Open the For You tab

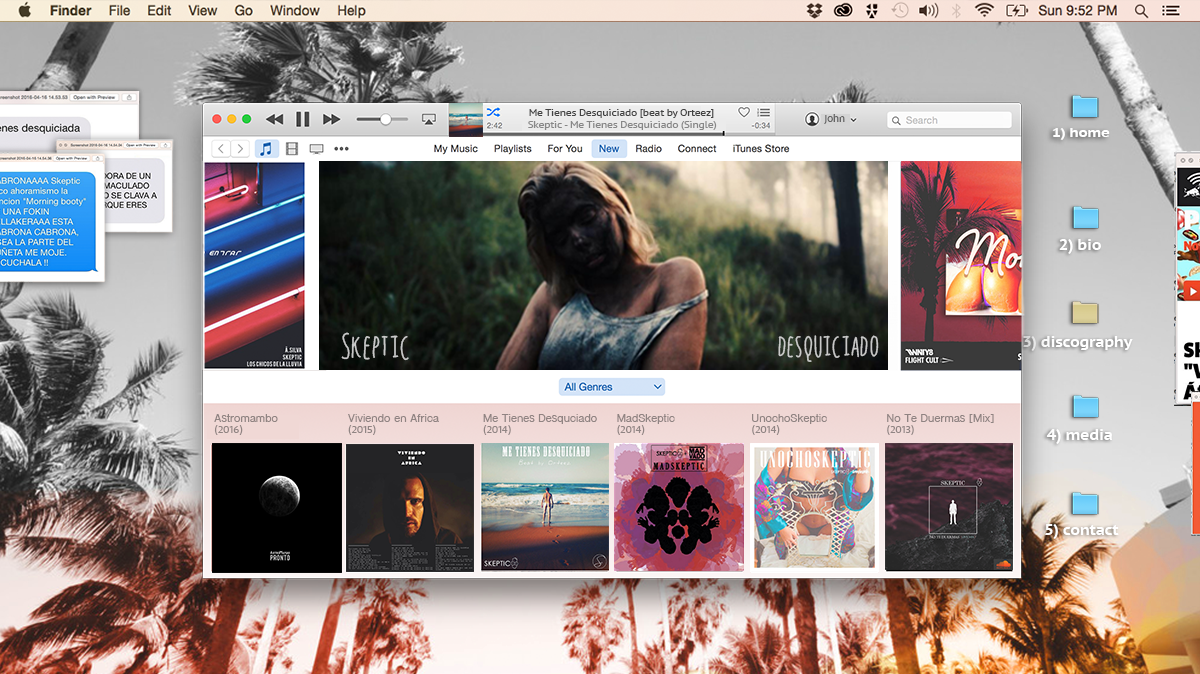pyautogui.click(x=565, y=149)
